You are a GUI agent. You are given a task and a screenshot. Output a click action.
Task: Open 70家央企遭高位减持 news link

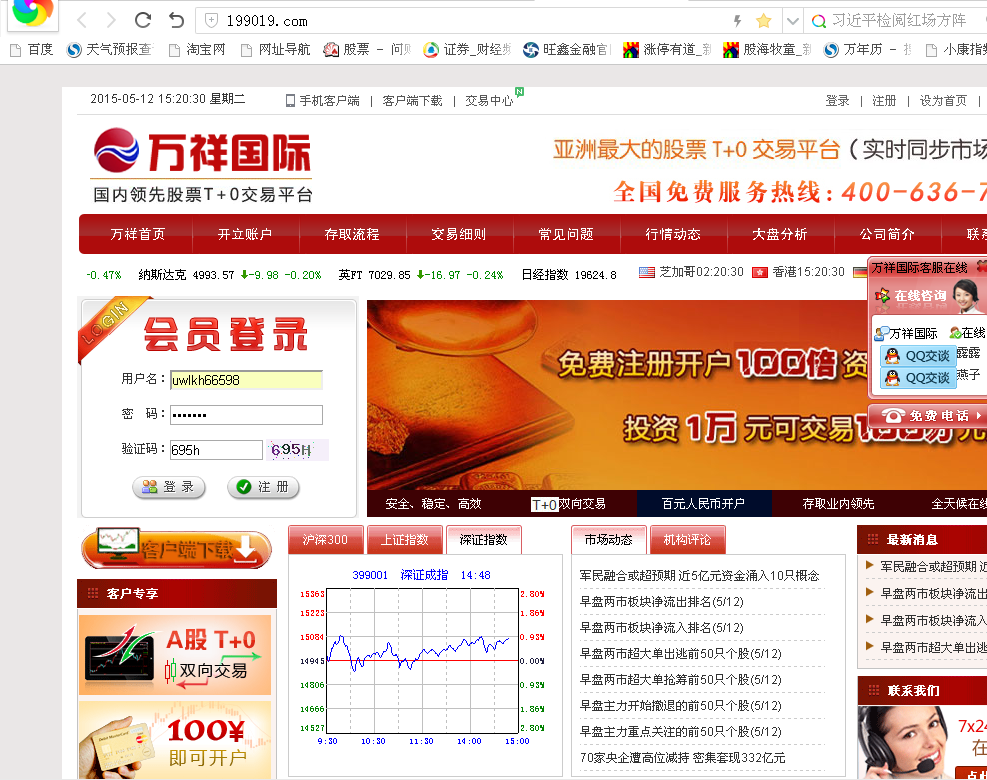[x=682, y=758]
